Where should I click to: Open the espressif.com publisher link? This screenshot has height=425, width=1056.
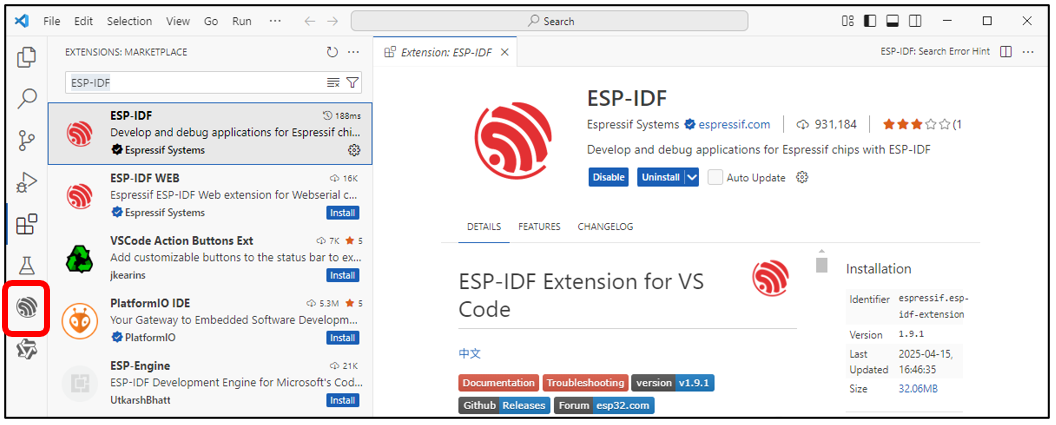tap(734, 125)
